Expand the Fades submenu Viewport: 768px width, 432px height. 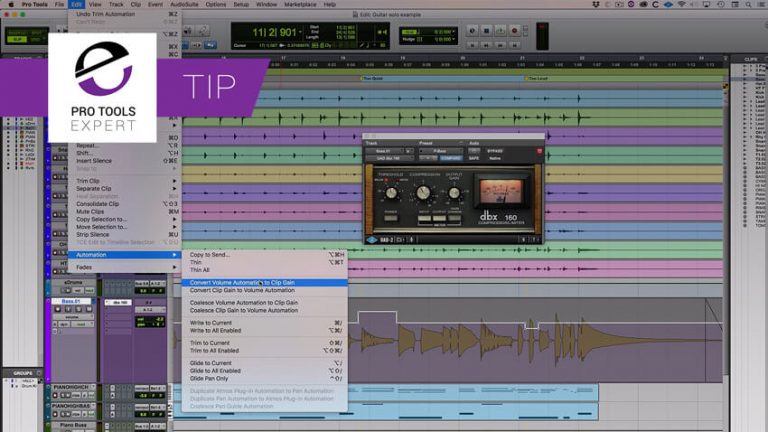[125, 267]
